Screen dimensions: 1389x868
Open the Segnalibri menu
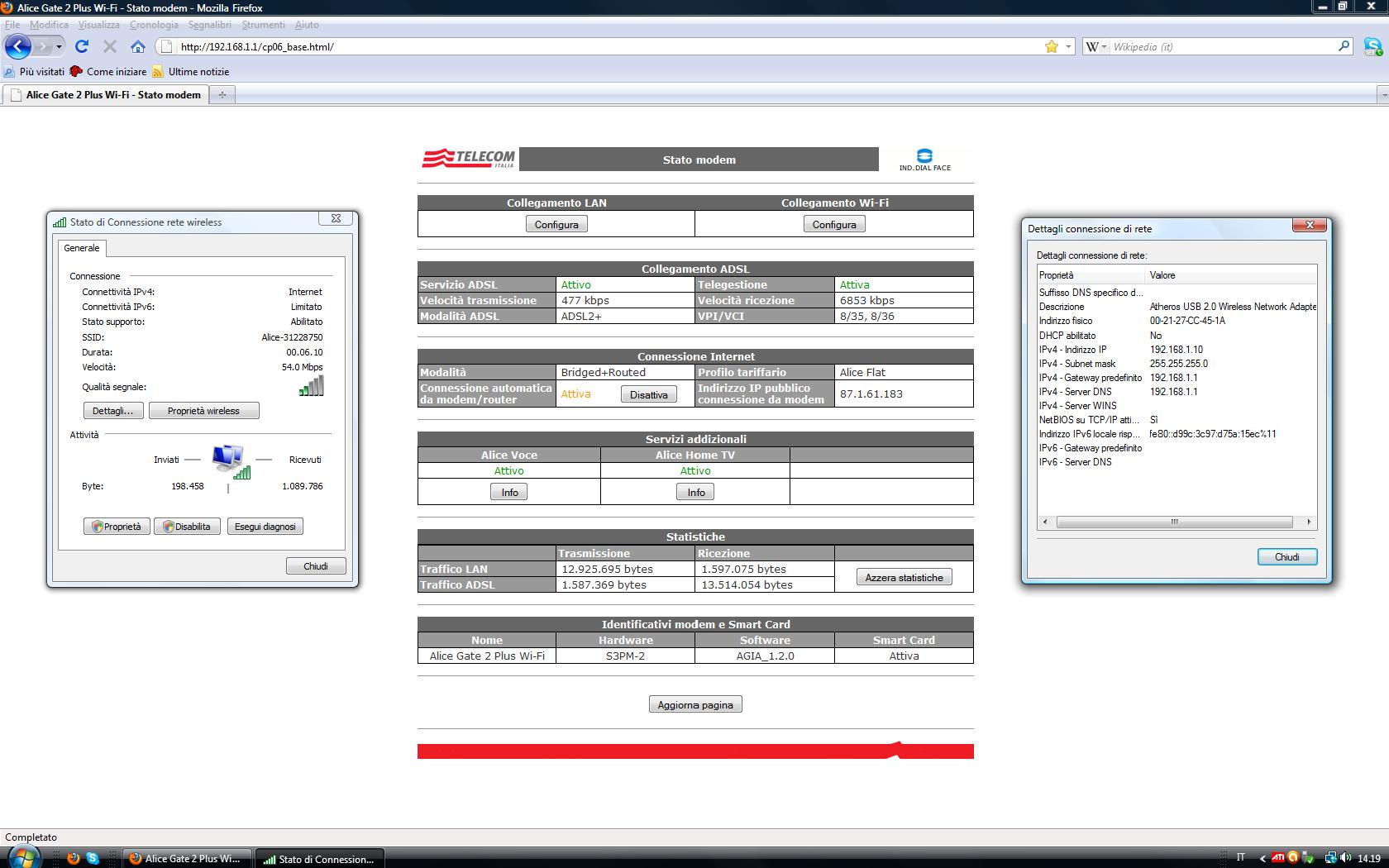(x=210, y=25)
